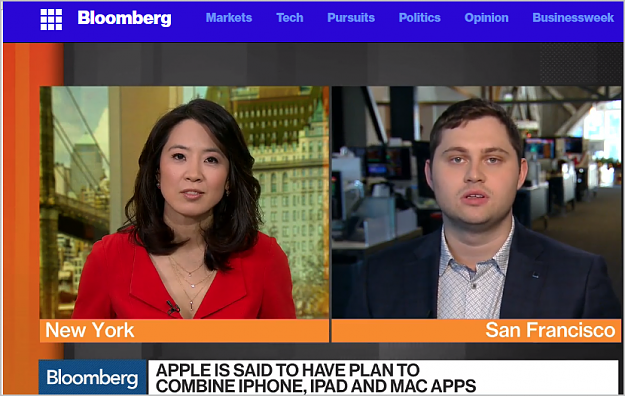Visit the Businessweek section
This screenshot has height=396, width=625.
pos(573,18)
